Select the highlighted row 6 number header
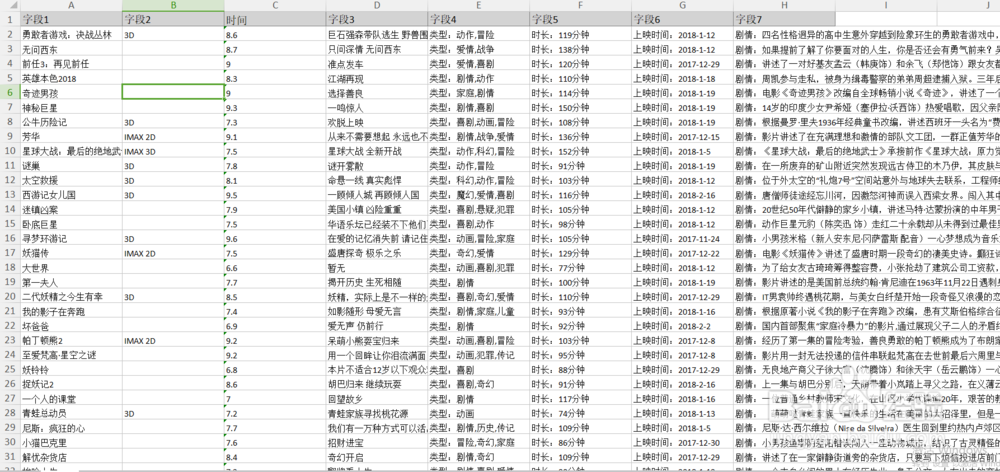The width and height of the screenshot is (1000, 472). tap(10, 92)
